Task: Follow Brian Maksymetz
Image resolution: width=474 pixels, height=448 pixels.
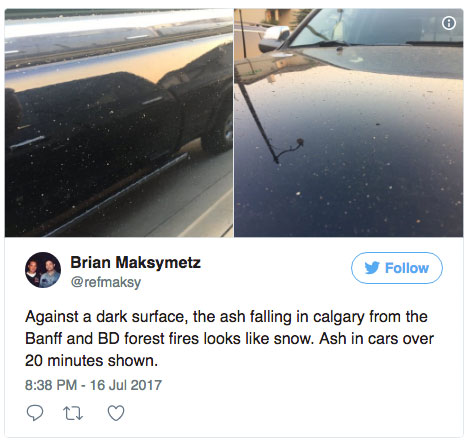Action: pos(397,268)
